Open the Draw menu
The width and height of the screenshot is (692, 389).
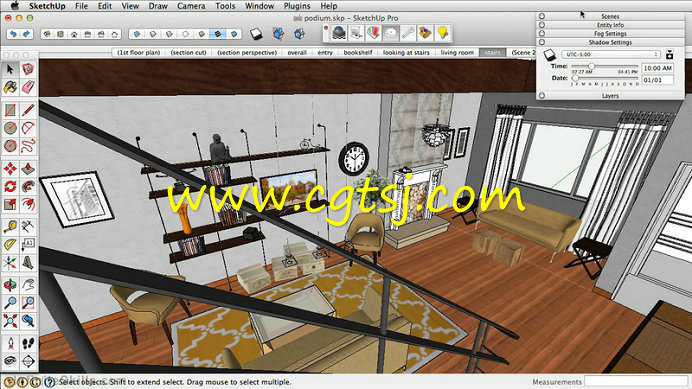158,6
